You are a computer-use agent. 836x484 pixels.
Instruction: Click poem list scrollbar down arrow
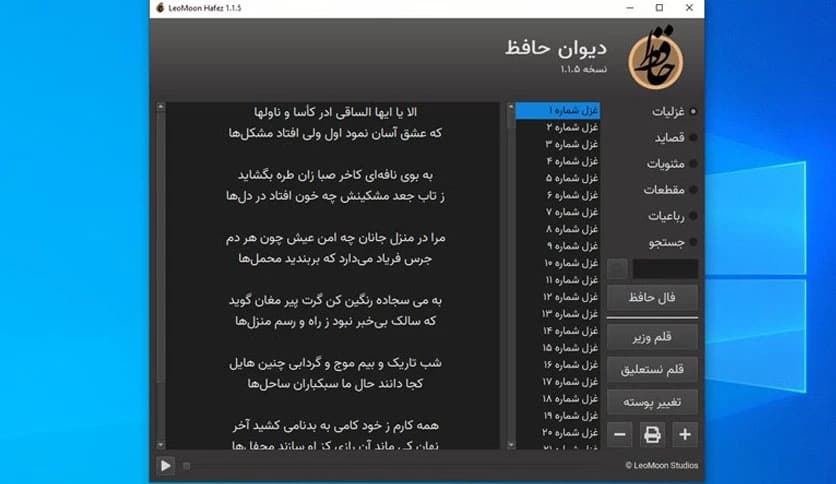click(x=511, y=445)
